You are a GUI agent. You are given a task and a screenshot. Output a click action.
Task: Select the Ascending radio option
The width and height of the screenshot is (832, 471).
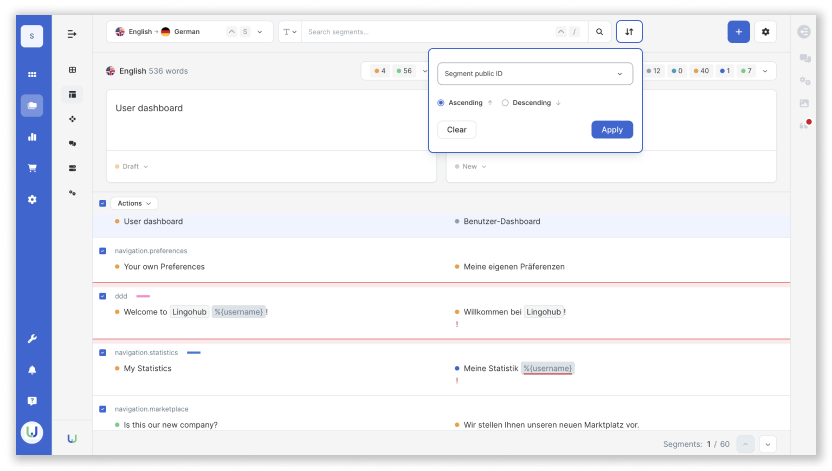pos(440,103)
